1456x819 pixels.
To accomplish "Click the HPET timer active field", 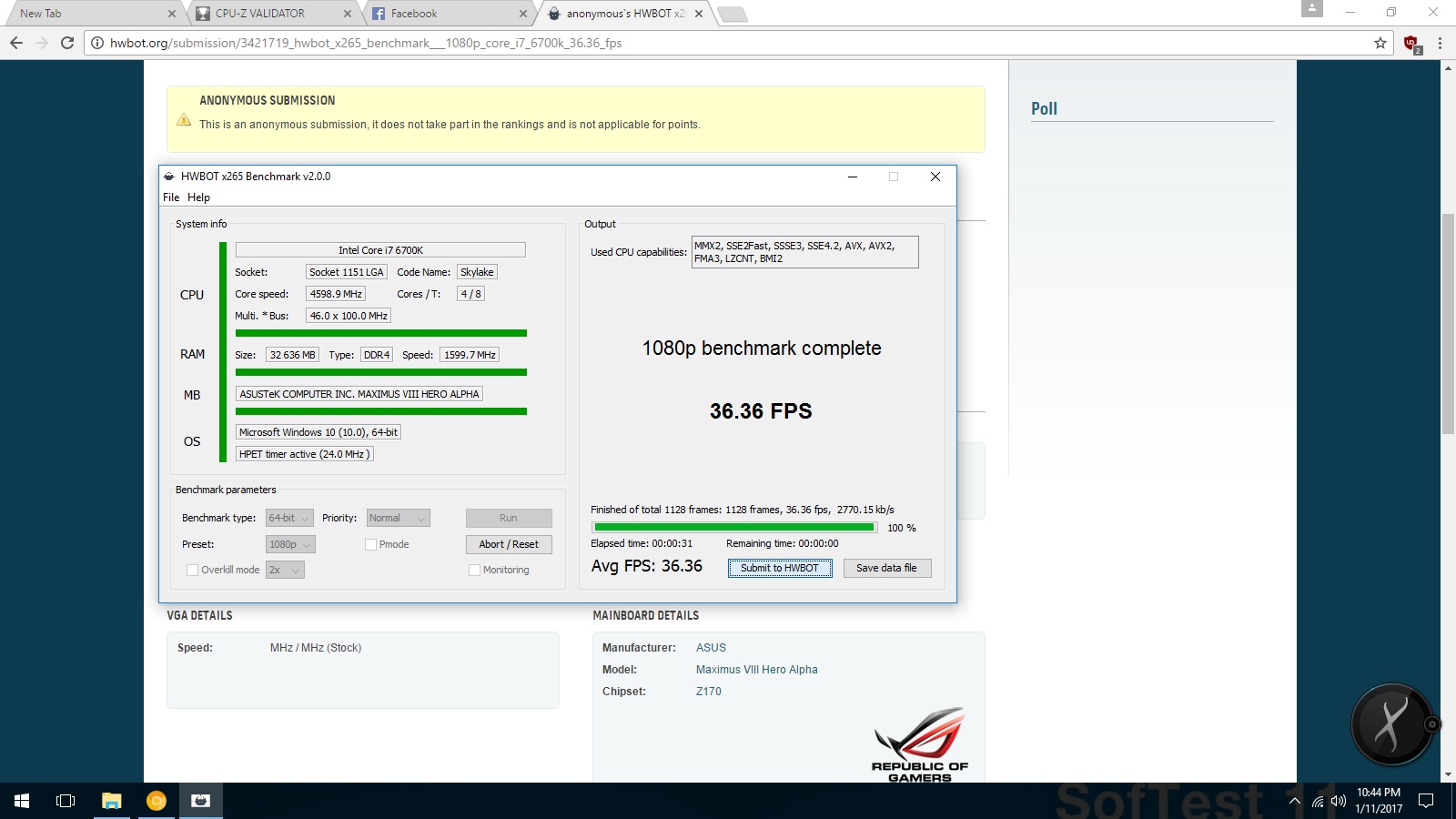I will point(304,454).
